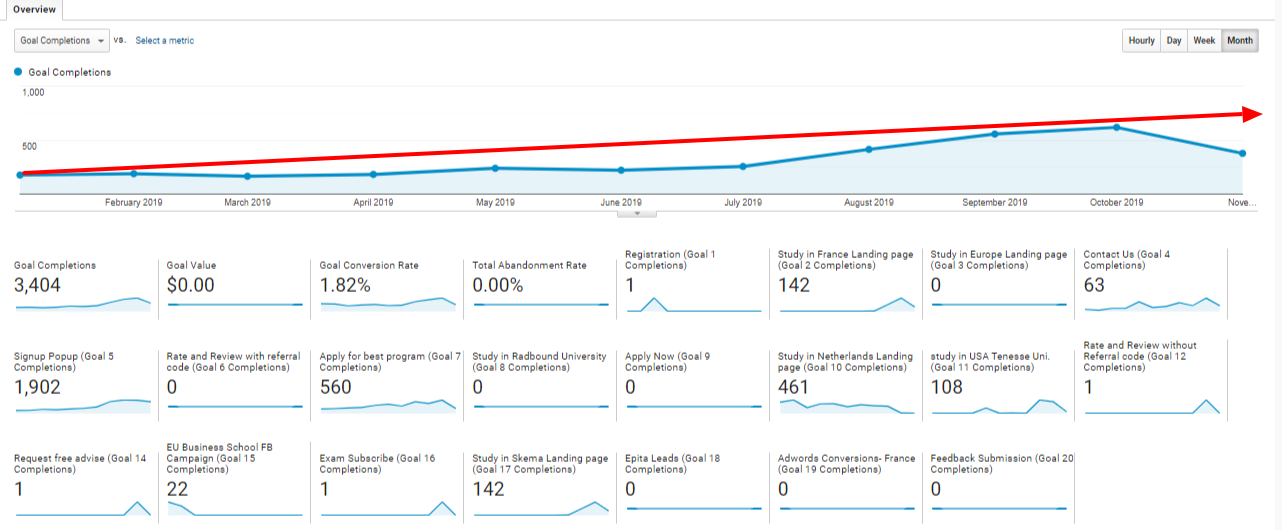Open the Total Abandonment Rate sparkline

pyautogui.click(x=541, y=304)
